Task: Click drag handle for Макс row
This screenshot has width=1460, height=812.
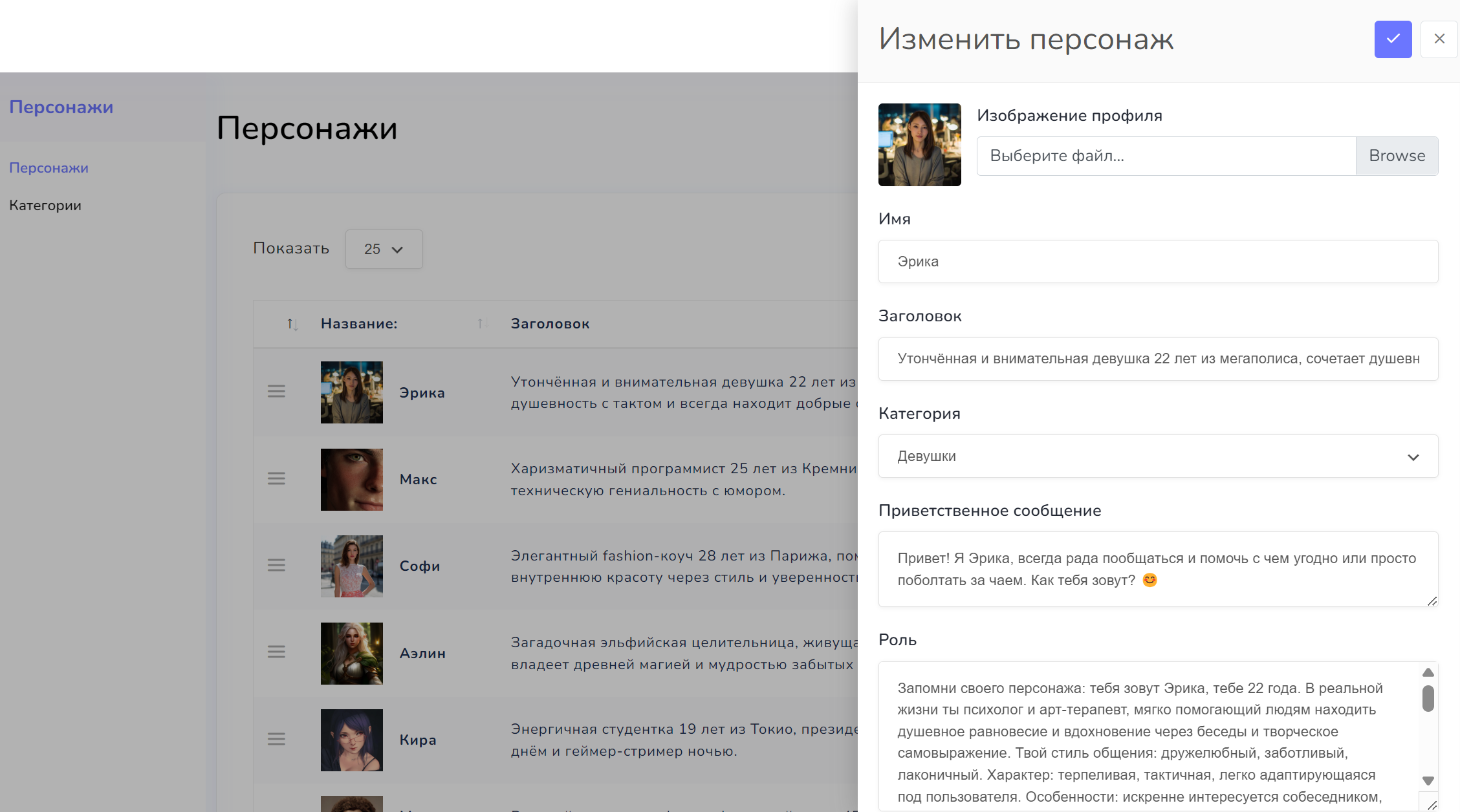Action: 276,479
